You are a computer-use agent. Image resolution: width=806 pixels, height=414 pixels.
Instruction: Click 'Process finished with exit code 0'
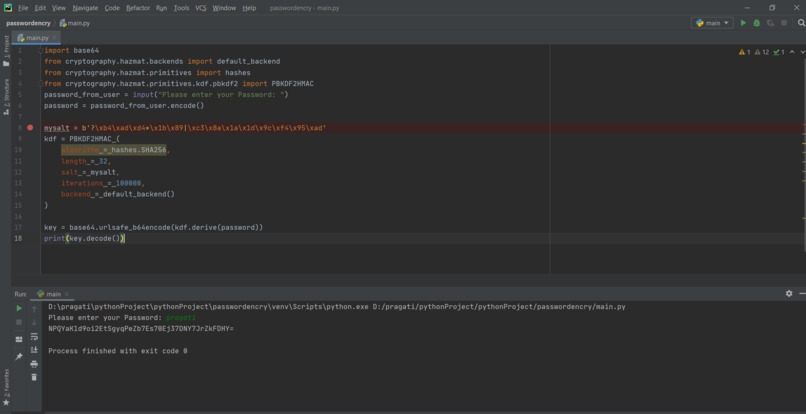118,351
